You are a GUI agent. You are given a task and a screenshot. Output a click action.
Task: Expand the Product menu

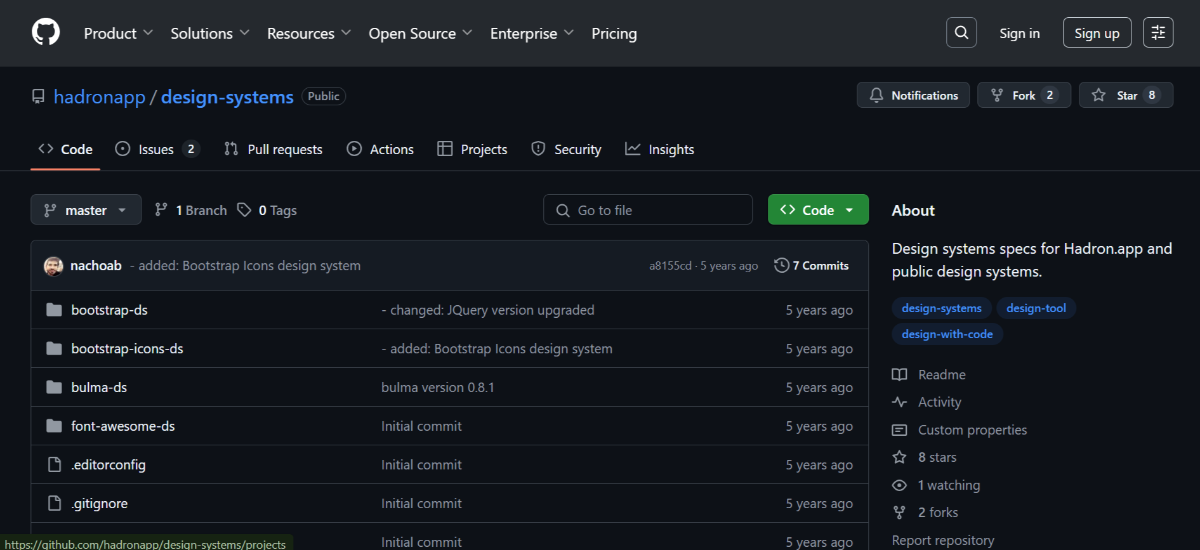point(118,33)
